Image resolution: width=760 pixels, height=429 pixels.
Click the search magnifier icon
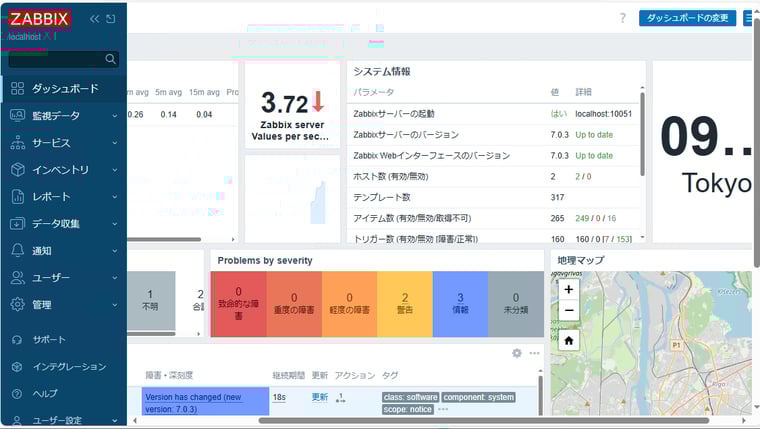pos(111,59)
